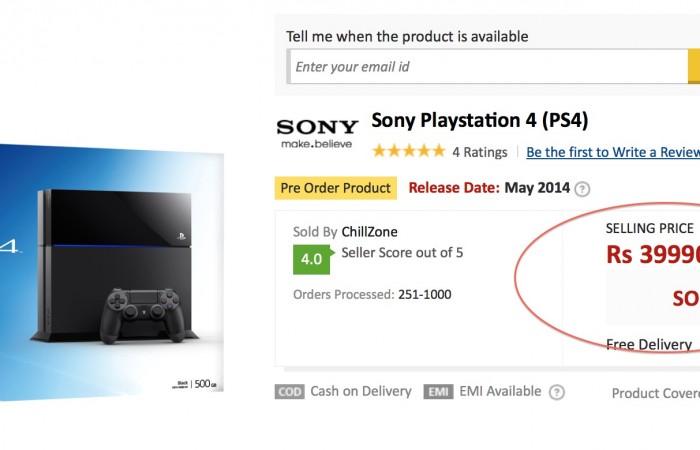The height and width of the screenshot is (450, 700).
Task: Click the help icon beside Release Date
Action: [x=582, y=189]
